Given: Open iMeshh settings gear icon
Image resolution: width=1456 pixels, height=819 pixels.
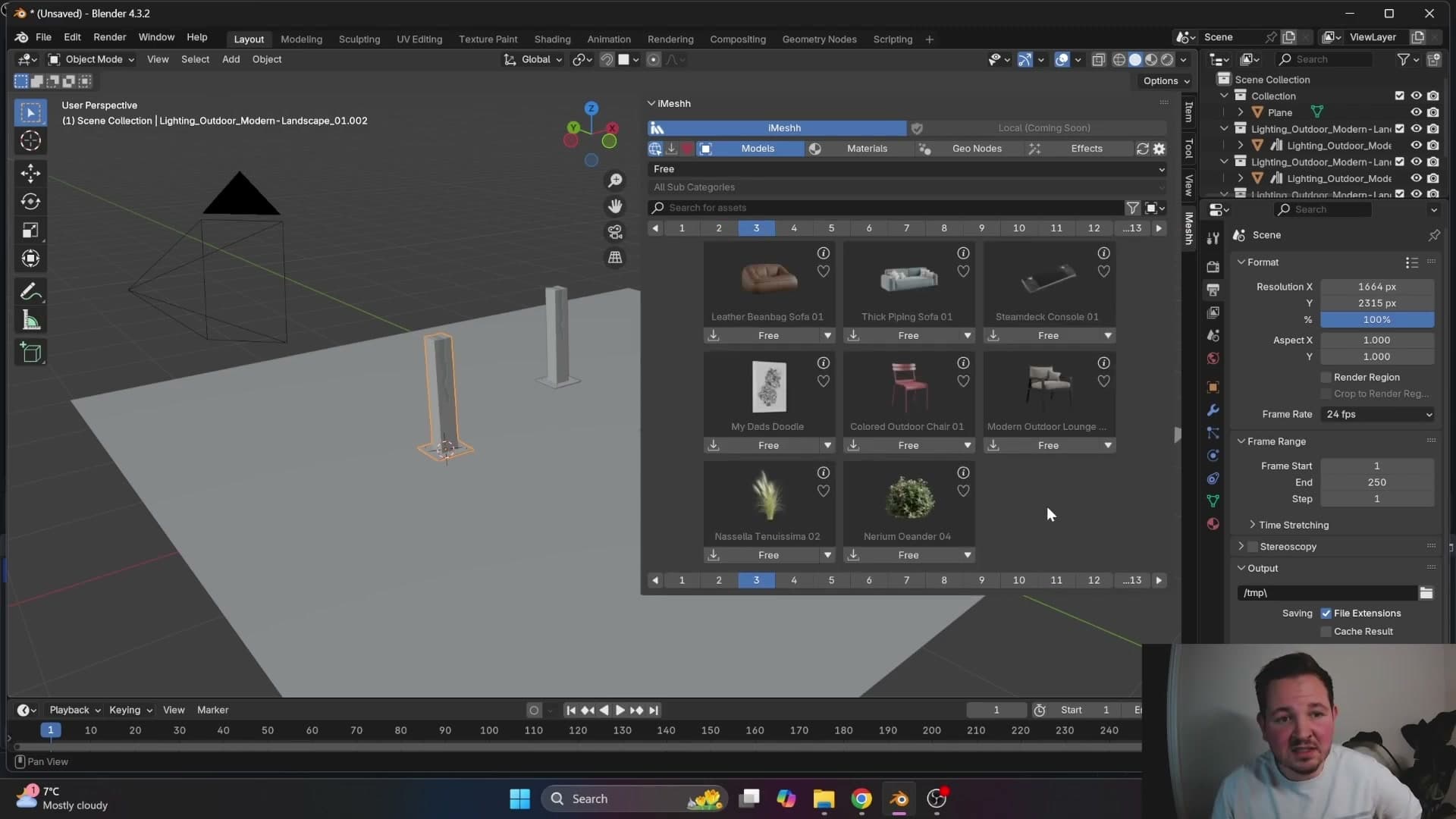Looking at the screenshot, I should [x=1159, y=149].
